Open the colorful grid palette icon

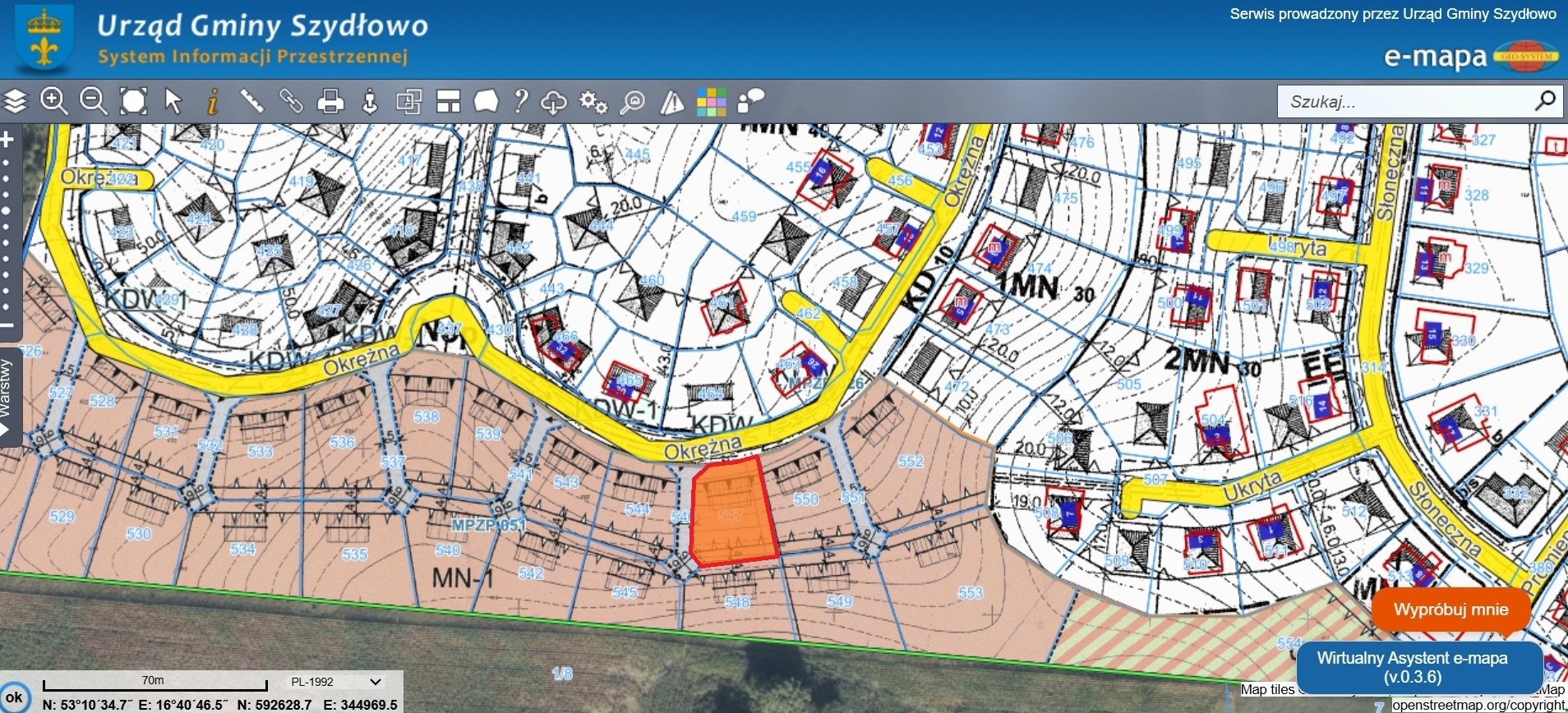pos(712,102)
